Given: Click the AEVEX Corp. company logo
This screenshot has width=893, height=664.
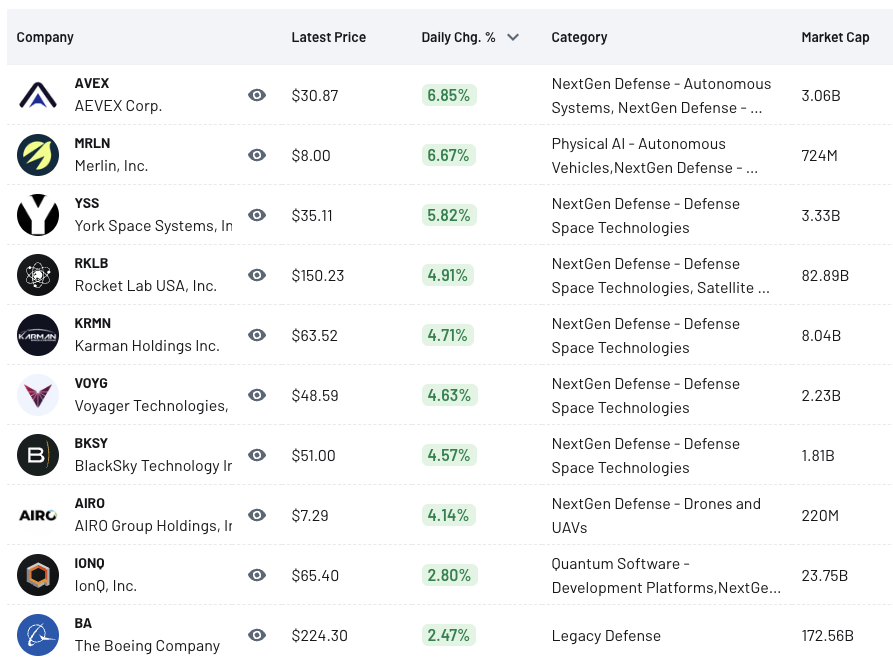Looking at the screenshot, I should [38, 95].
